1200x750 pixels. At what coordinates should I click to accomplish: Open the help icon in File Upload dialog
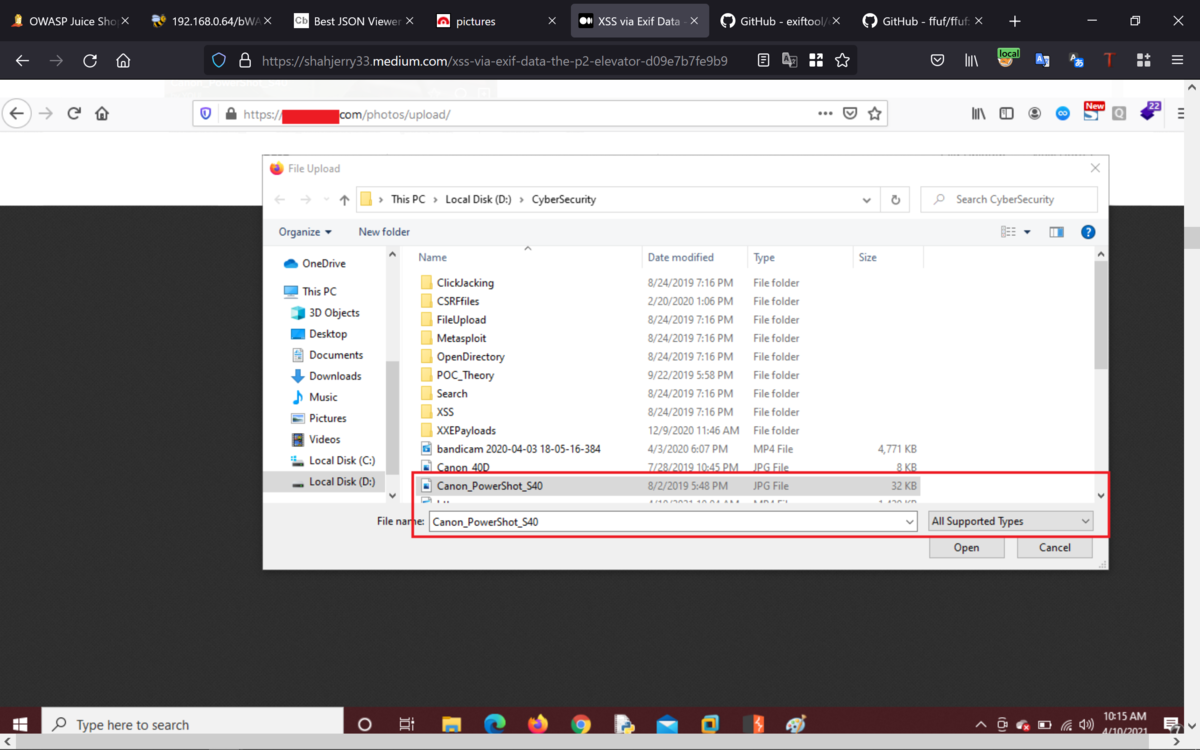click(x=1088, y=232)
